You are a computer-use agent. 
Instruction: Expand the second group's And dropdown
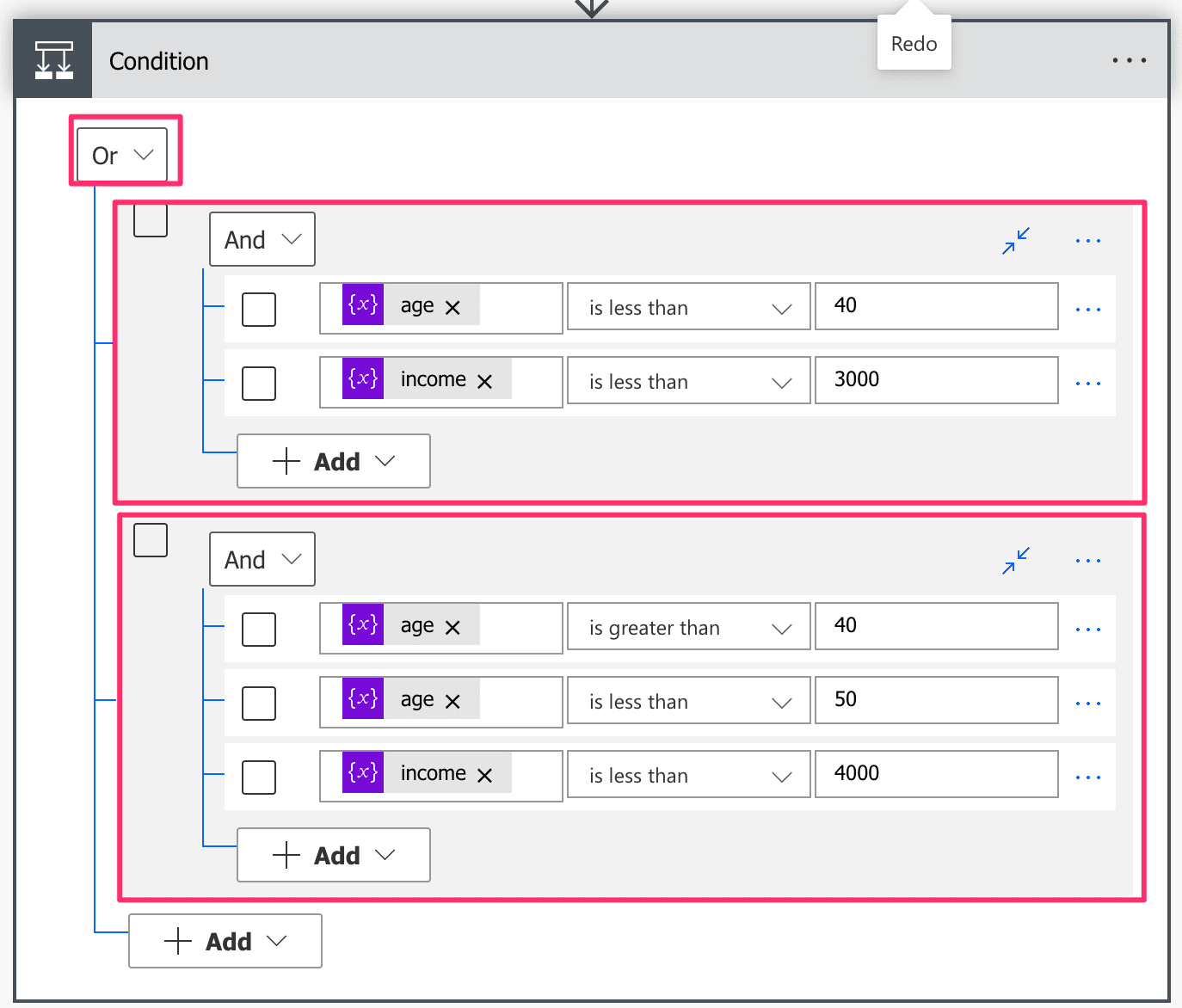pos(262,560)
